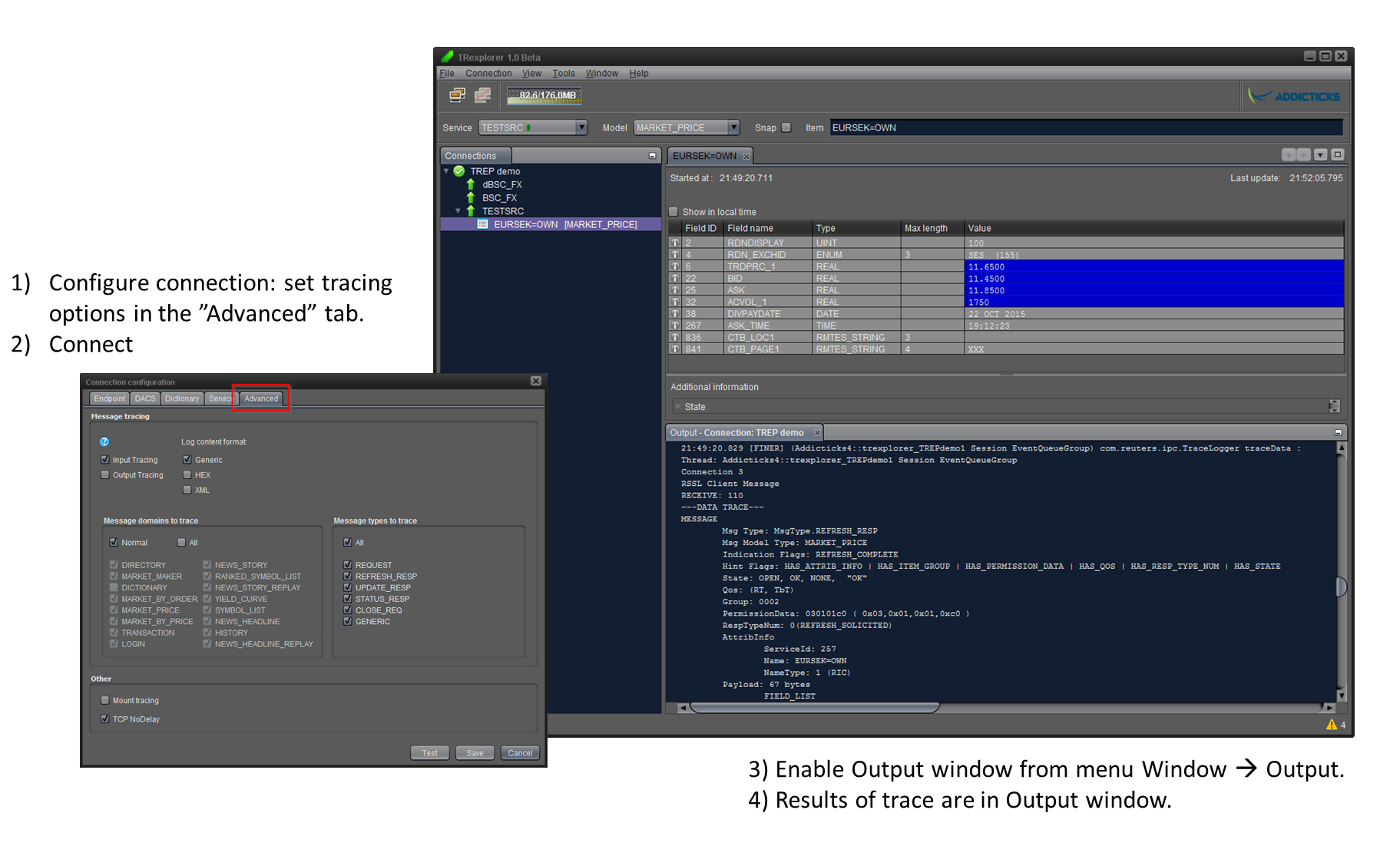Click the connect icon in TRexplorer toolbar
1400x846 pixels.
(x=458, y=95)
